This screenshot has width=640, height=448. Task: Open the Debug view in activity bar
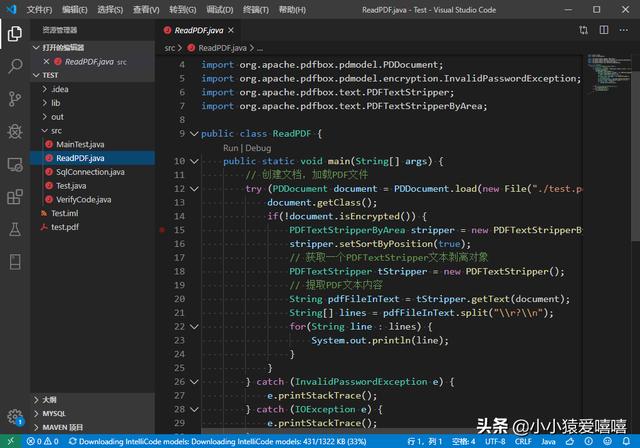point(15,131)
